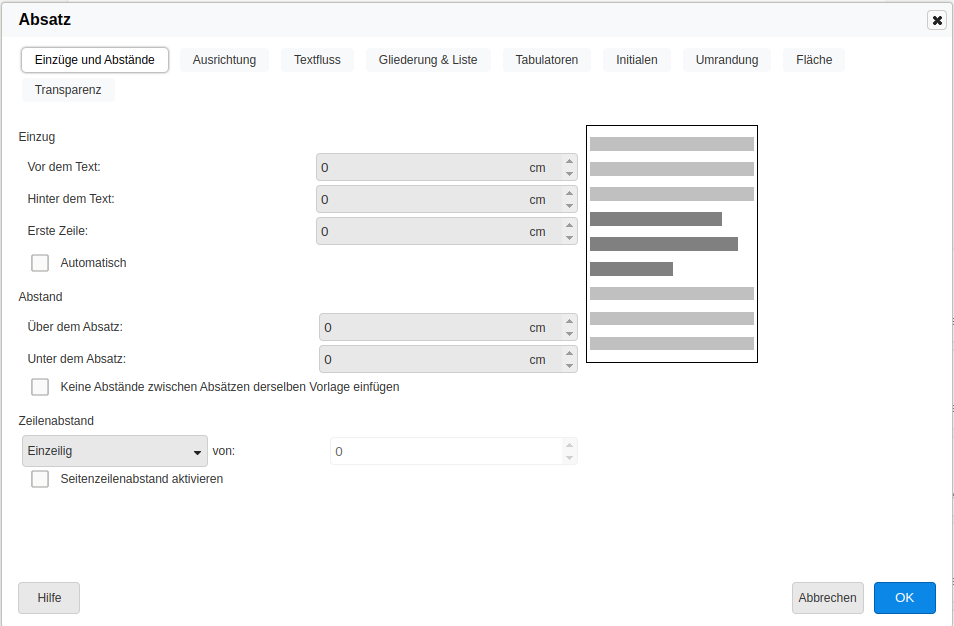Decrease 'Über dem Absatz' spacing with down arrow

point(569,334)
